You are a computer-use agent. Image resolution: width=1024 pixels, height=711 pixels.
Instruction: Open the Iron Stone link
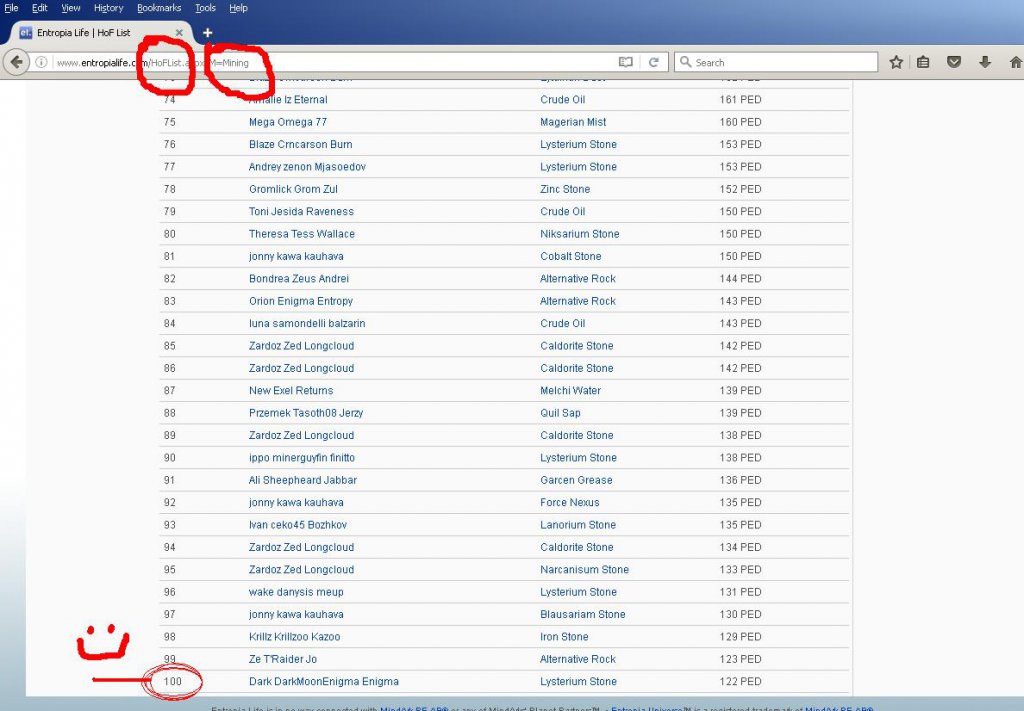click(x=564, y=637)
